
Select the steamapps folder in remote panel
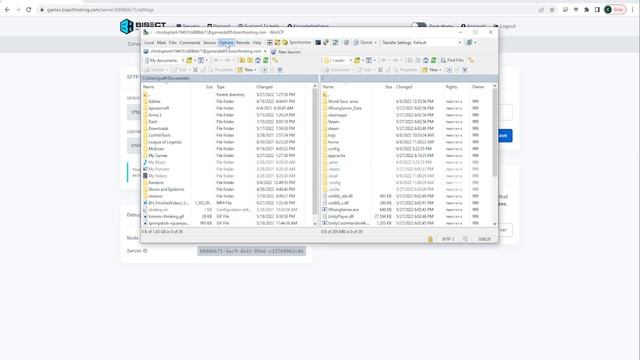tap(337, 115)
